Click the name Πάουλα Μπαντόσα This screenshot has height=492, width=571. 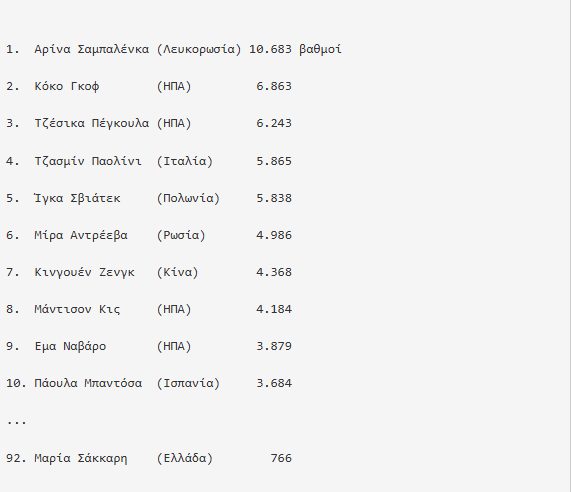coord(88,383)
